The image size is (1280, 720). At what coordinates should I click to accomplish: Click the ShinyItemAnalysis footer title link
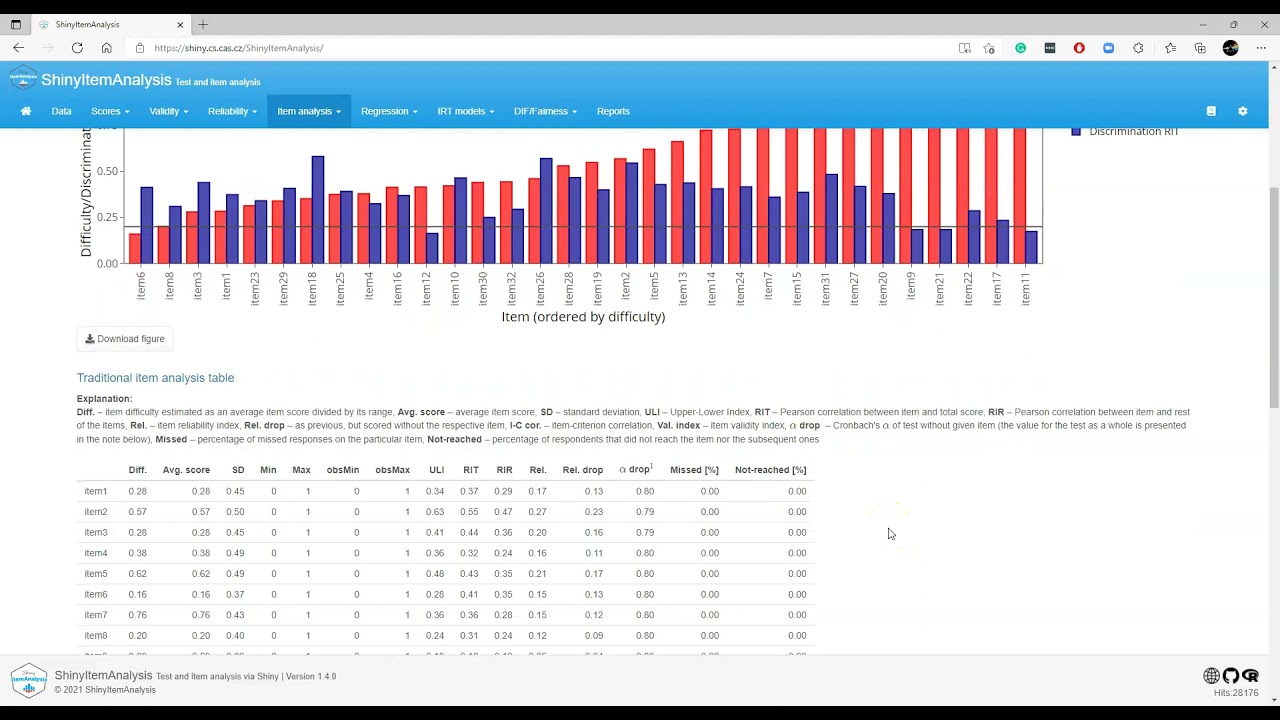(103, 675)
